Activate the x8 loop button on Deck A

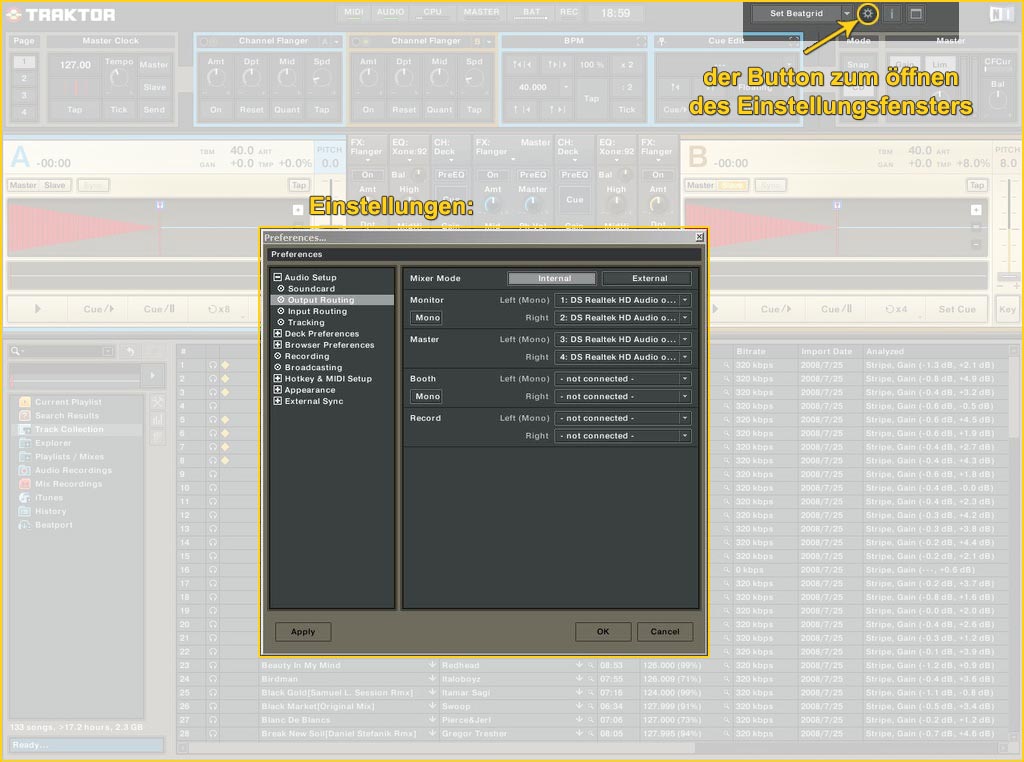pos(219,309)
